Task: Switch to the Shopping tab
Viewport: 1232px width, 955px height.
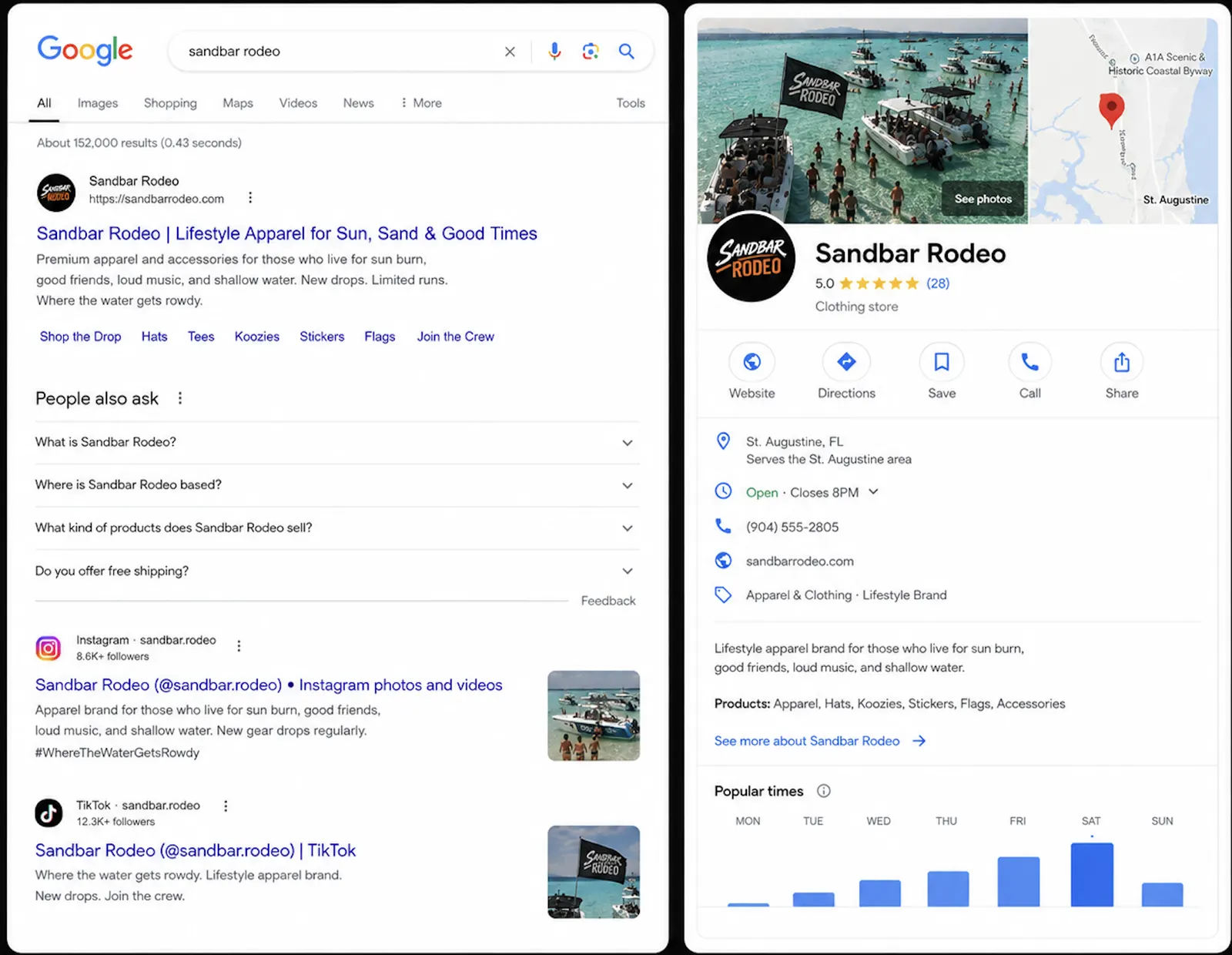Action: [x=170, y=103]
